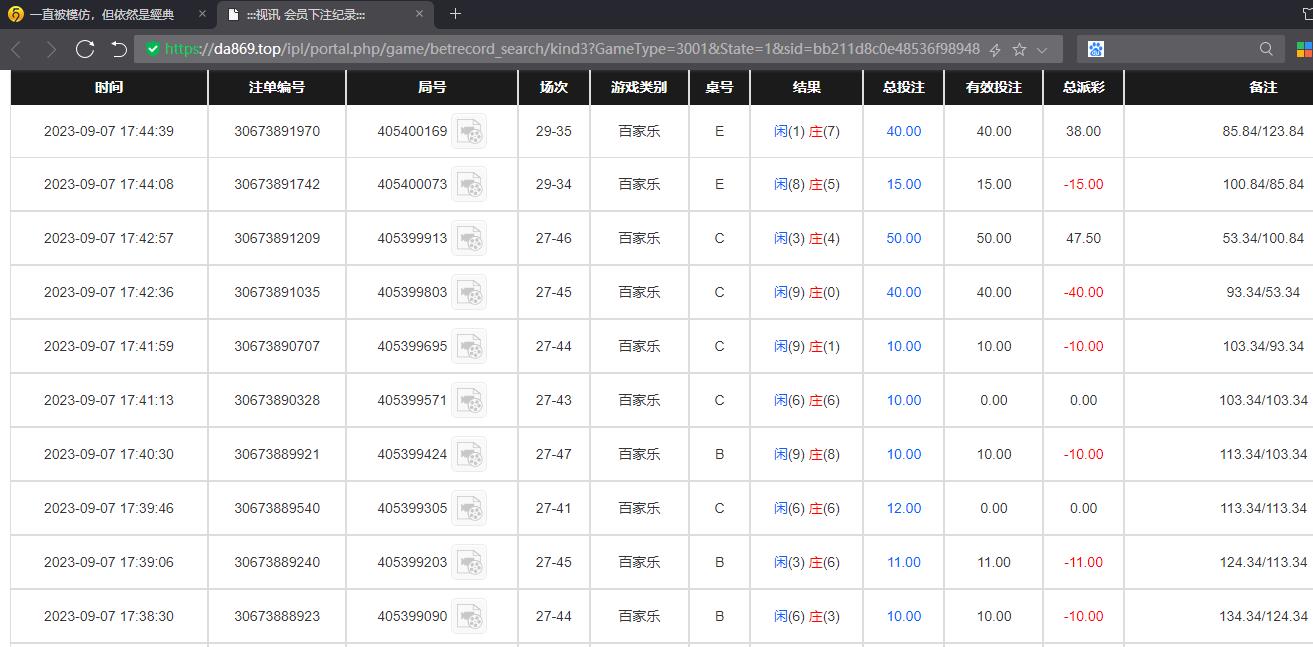Open video replay icon for round 405399913

469,239
